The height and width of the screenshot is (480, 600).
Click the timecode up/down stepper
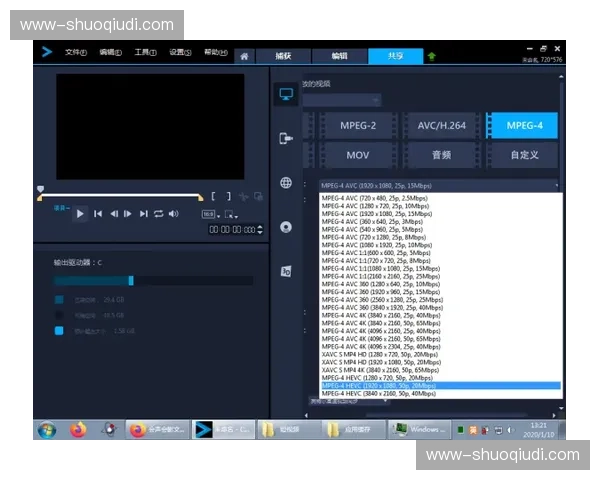click(260, 230)
